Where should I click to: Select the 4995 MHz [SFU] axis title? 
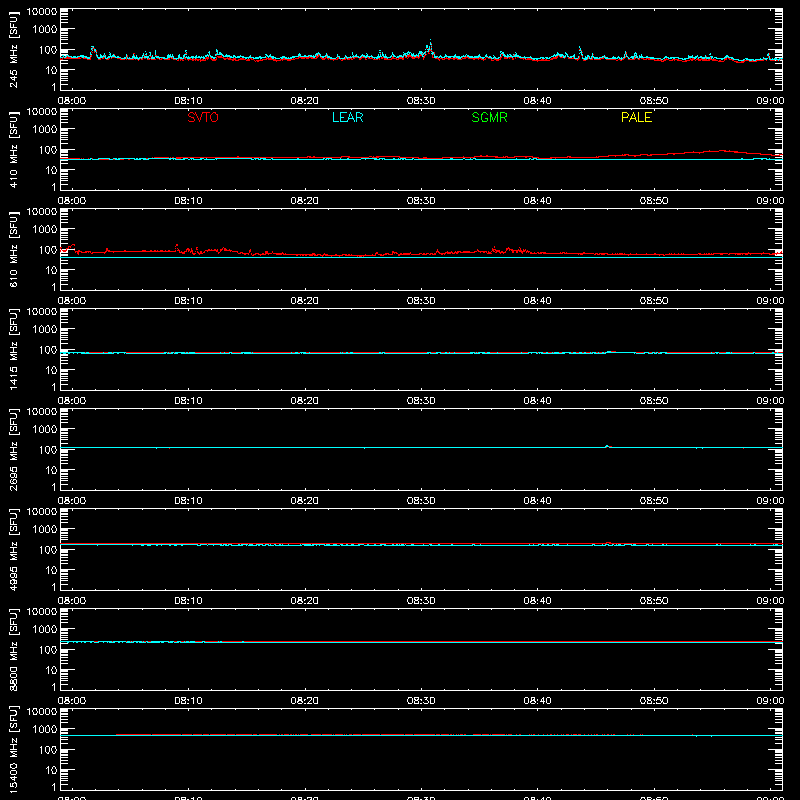coord(13,549)
